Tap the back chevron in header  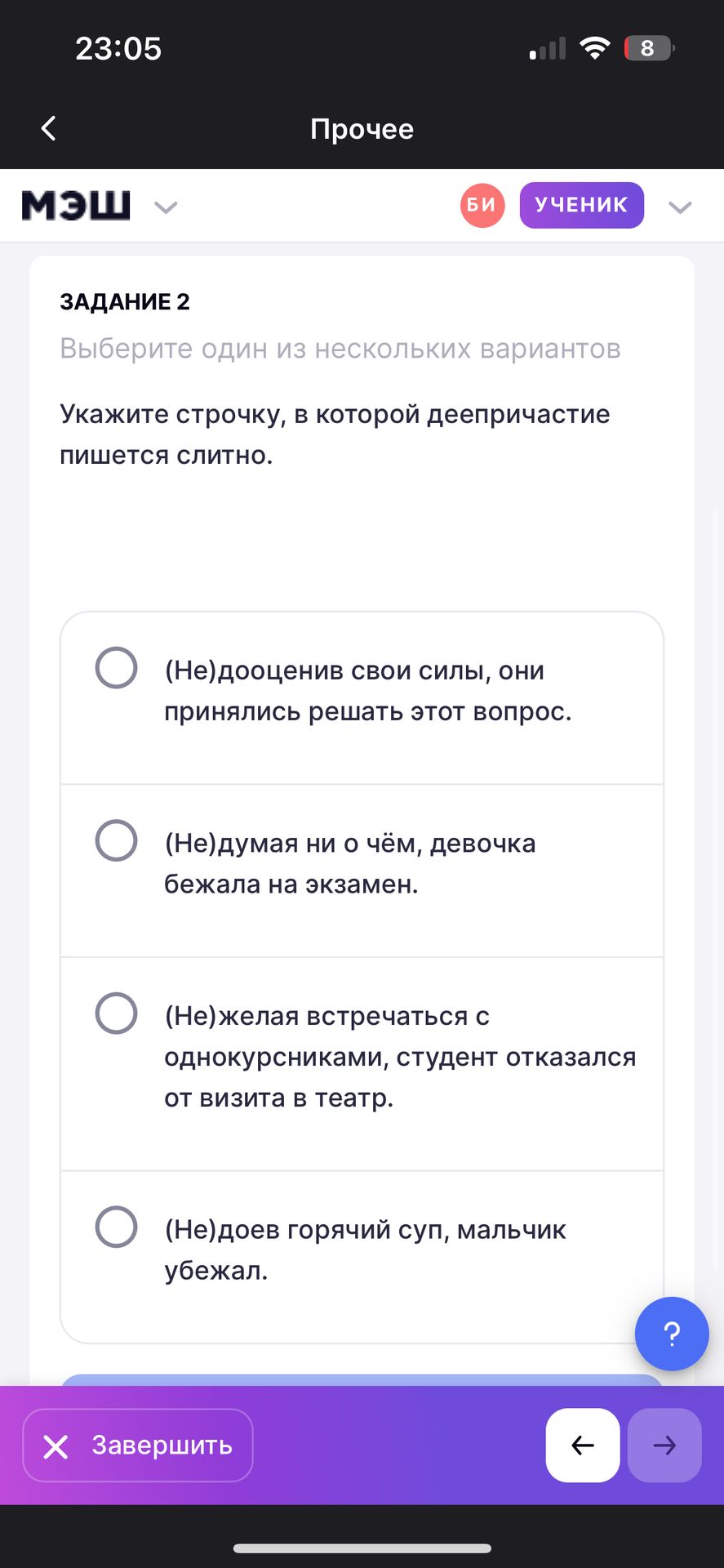(49, 128)
